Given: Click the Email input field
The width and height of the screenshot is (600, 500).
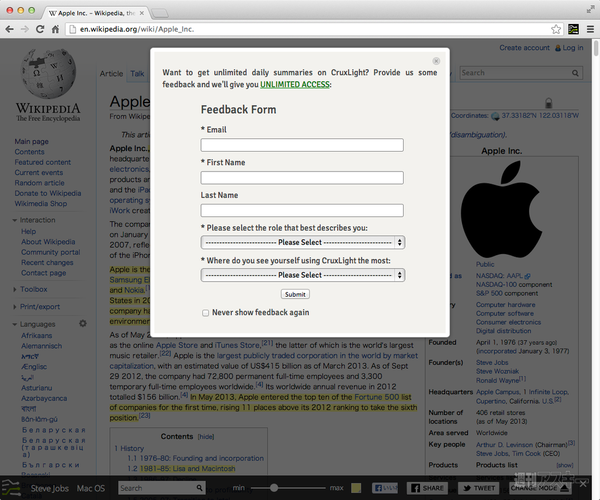Looking at the screenshot, I should tap(302, 145).
